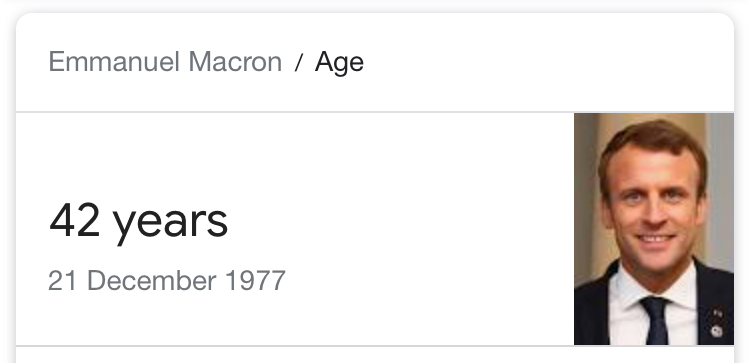
Task: Click the word December in the date
Action: point(152,281)
